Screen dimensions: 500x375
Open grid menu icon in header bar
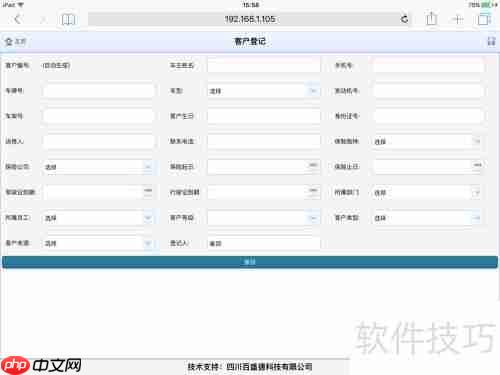pos(491,41)
